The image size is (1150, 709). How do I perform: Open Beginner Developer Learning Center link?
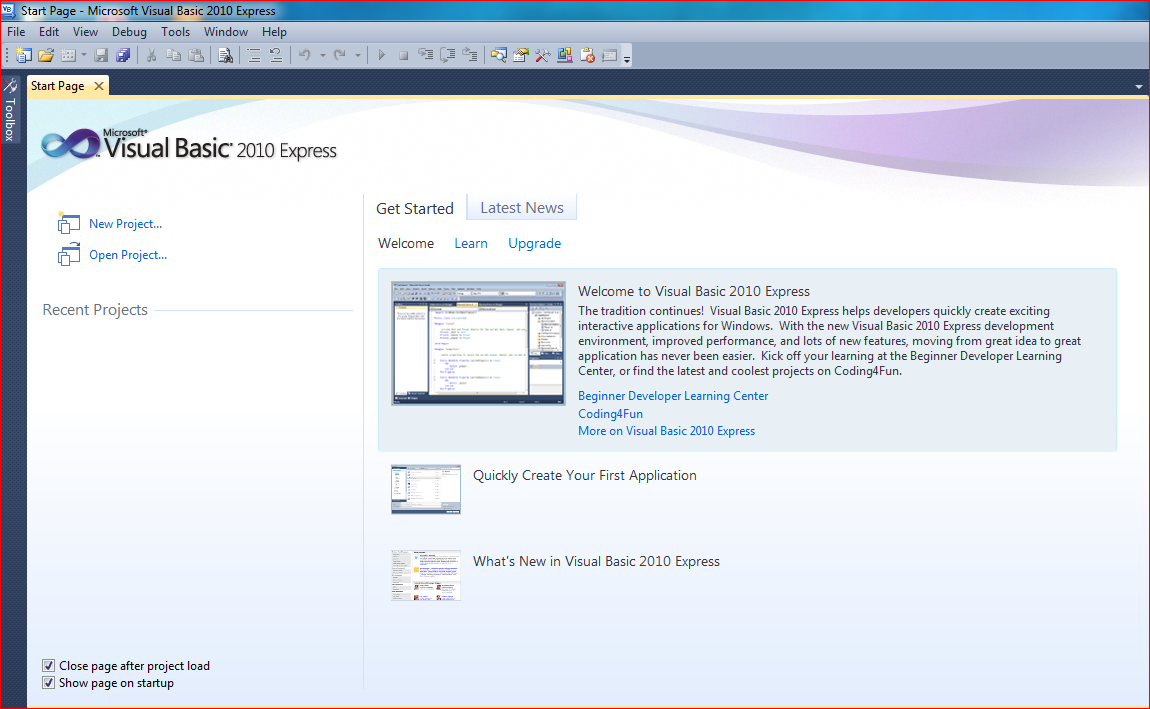coord(673,396)
